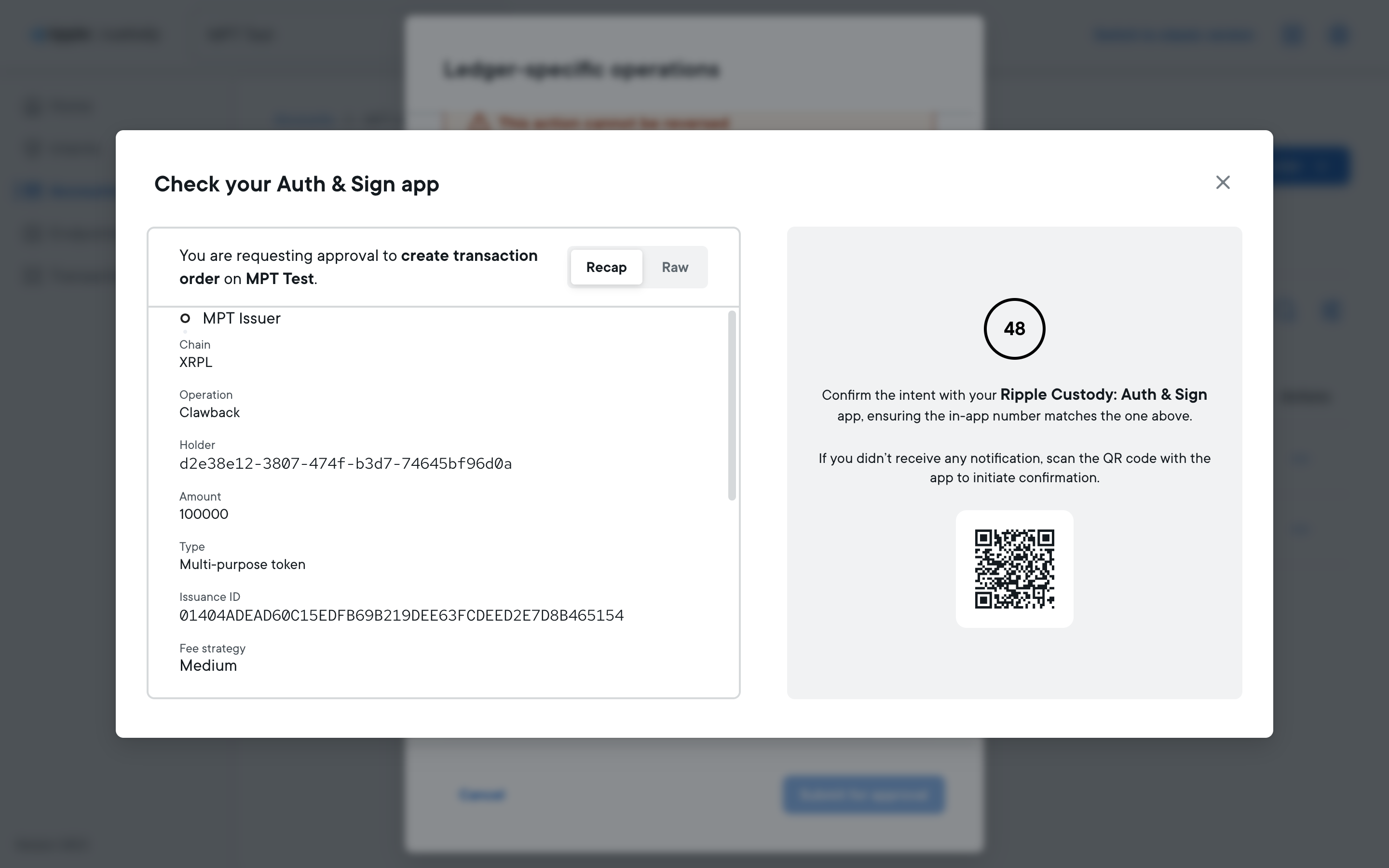Select the Holder ID value text

(345, 464)
